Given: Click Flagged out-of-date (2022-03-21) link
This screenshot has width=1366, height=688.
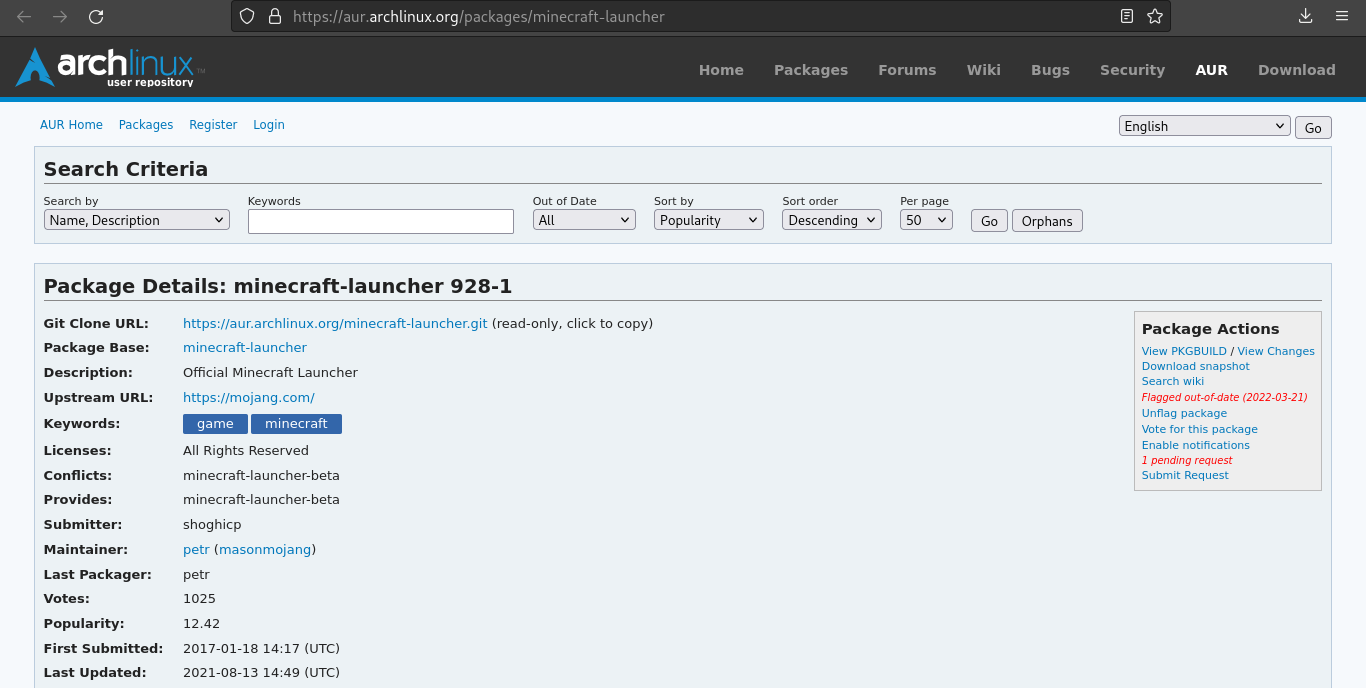Looking at the screenshot, I should pos(1225,397).
